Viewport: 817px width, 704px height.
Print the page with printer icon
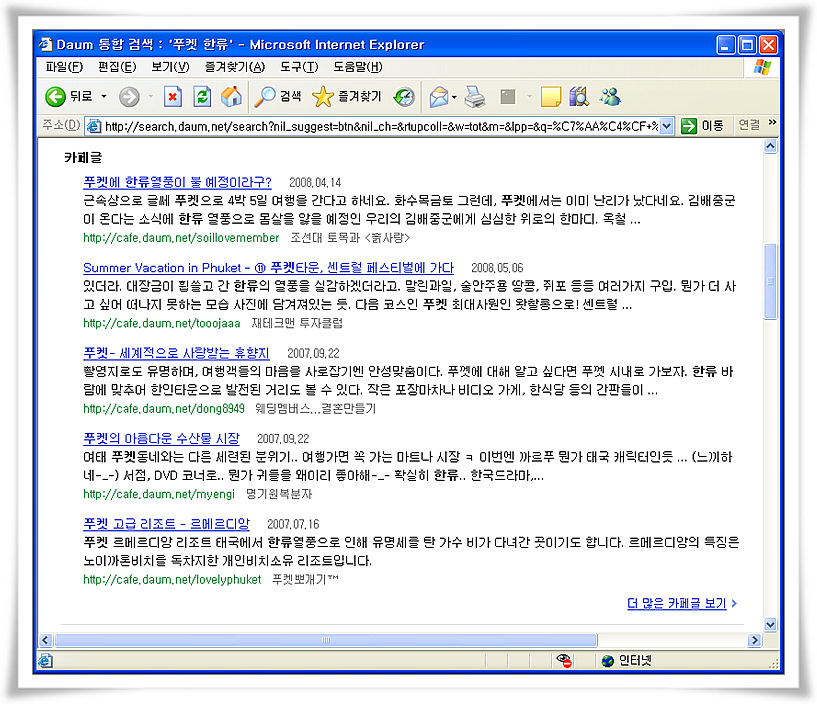tap(475, 97)
